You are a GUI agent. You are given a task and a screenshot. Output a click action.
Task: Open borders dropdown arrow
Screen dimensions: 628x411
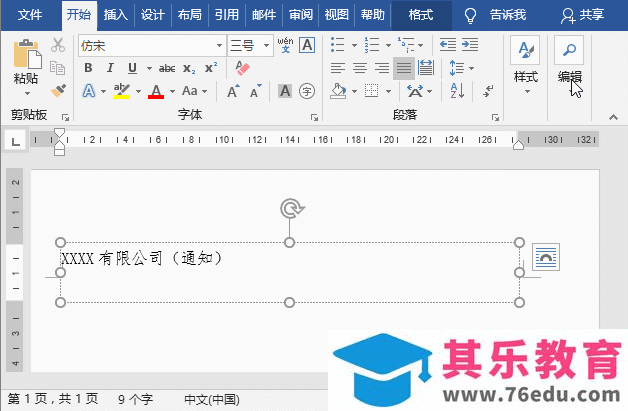tap(388, 91)
